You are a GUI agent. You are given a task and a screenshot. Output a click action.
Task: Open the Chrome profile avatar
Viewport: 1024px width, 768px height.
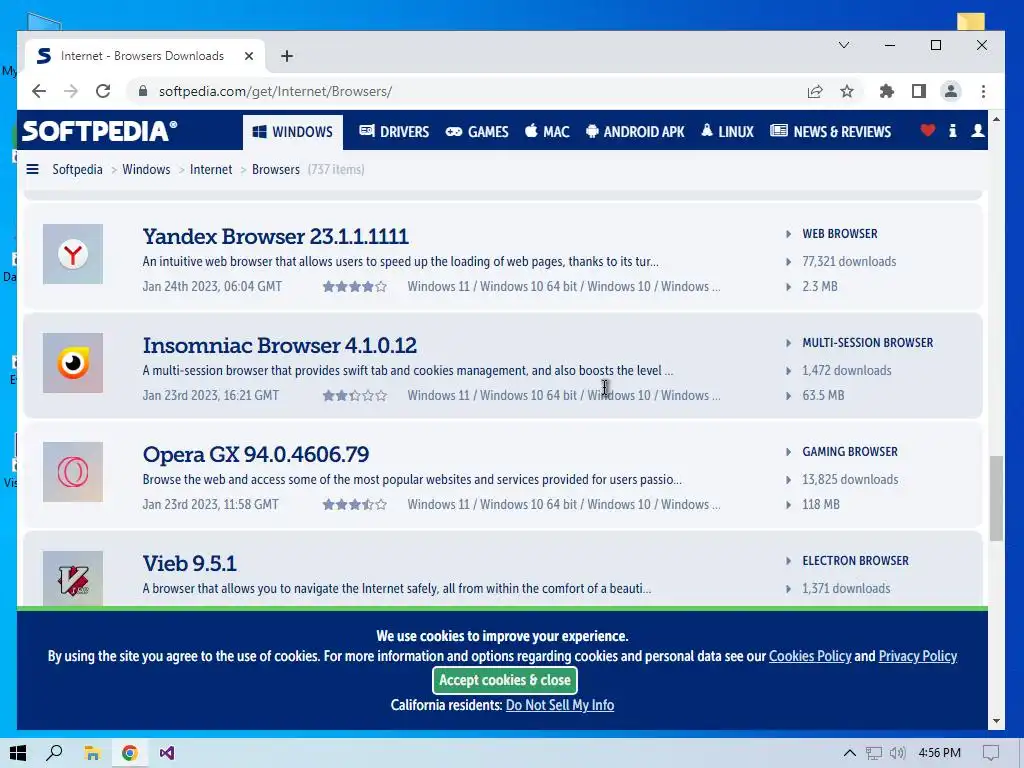951,91
